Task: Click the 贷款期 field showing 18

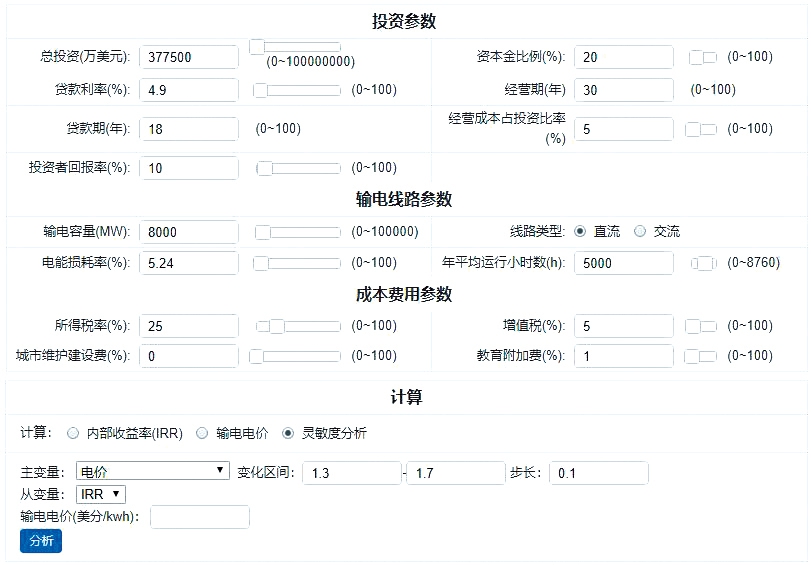Action: pos(189,129)
